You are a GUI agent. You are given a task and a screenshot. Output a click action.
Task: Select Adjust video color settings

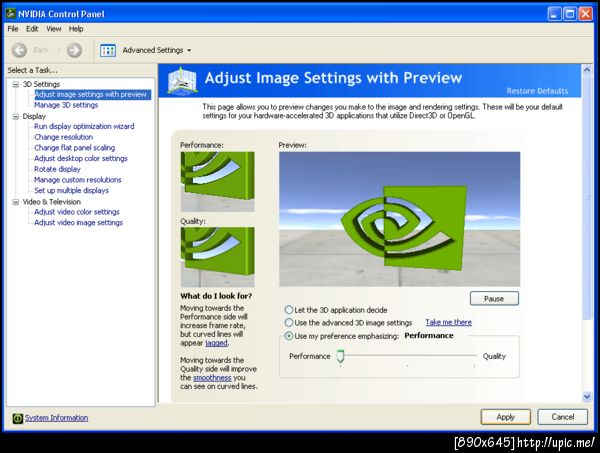tap(77, 212)
